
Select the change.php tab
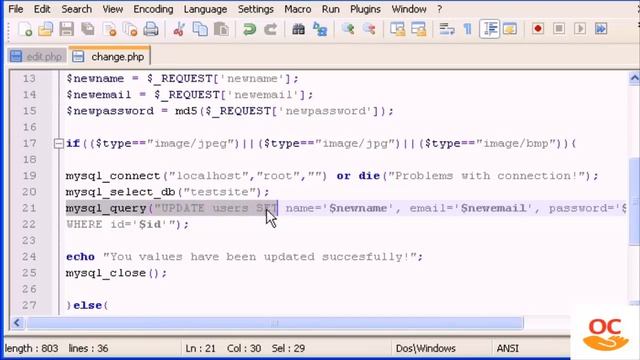tap(109, 56)
